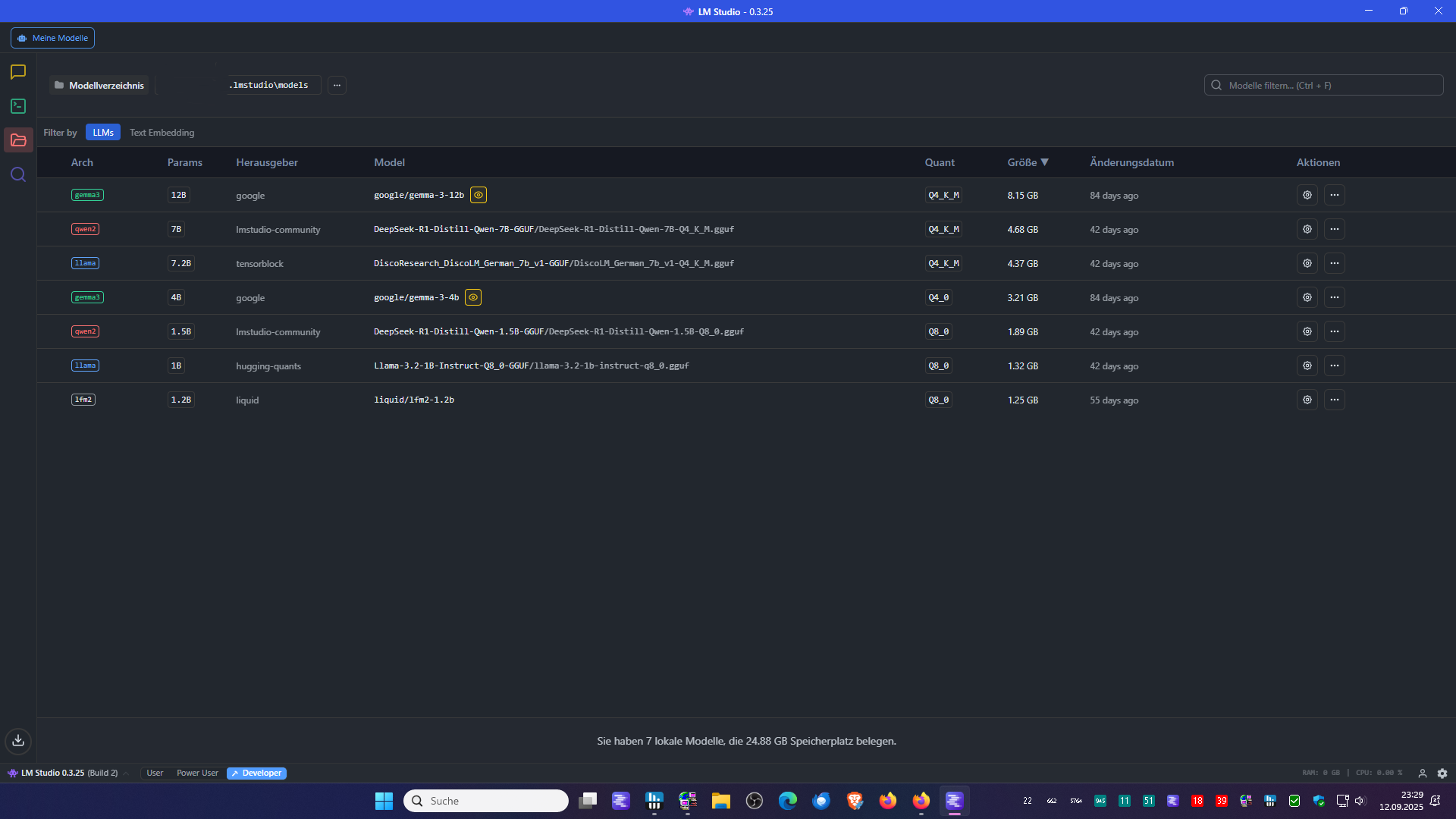Click the vision eye badge on gemma-3-4b
The image size is (1456, 819).
click(x=473, y=297)
